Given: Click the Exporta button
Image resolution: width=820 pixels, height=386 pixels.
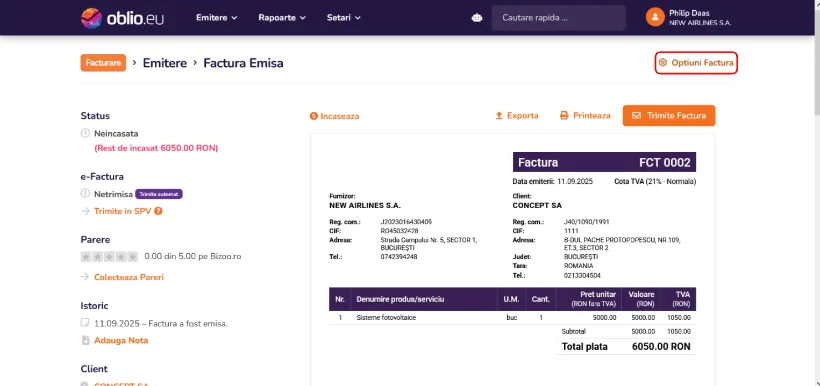Looking at the screenshot, I should [x=517, y=116].
